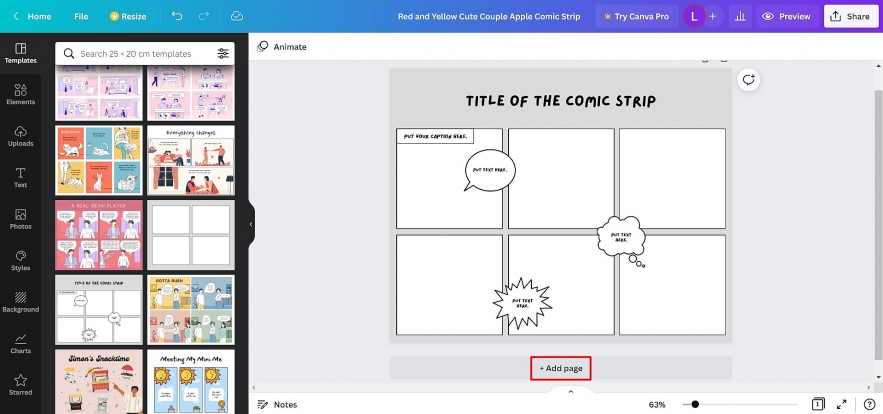Click the Share button
Screen dimensions: 883x414
click(x=848, y=16)
